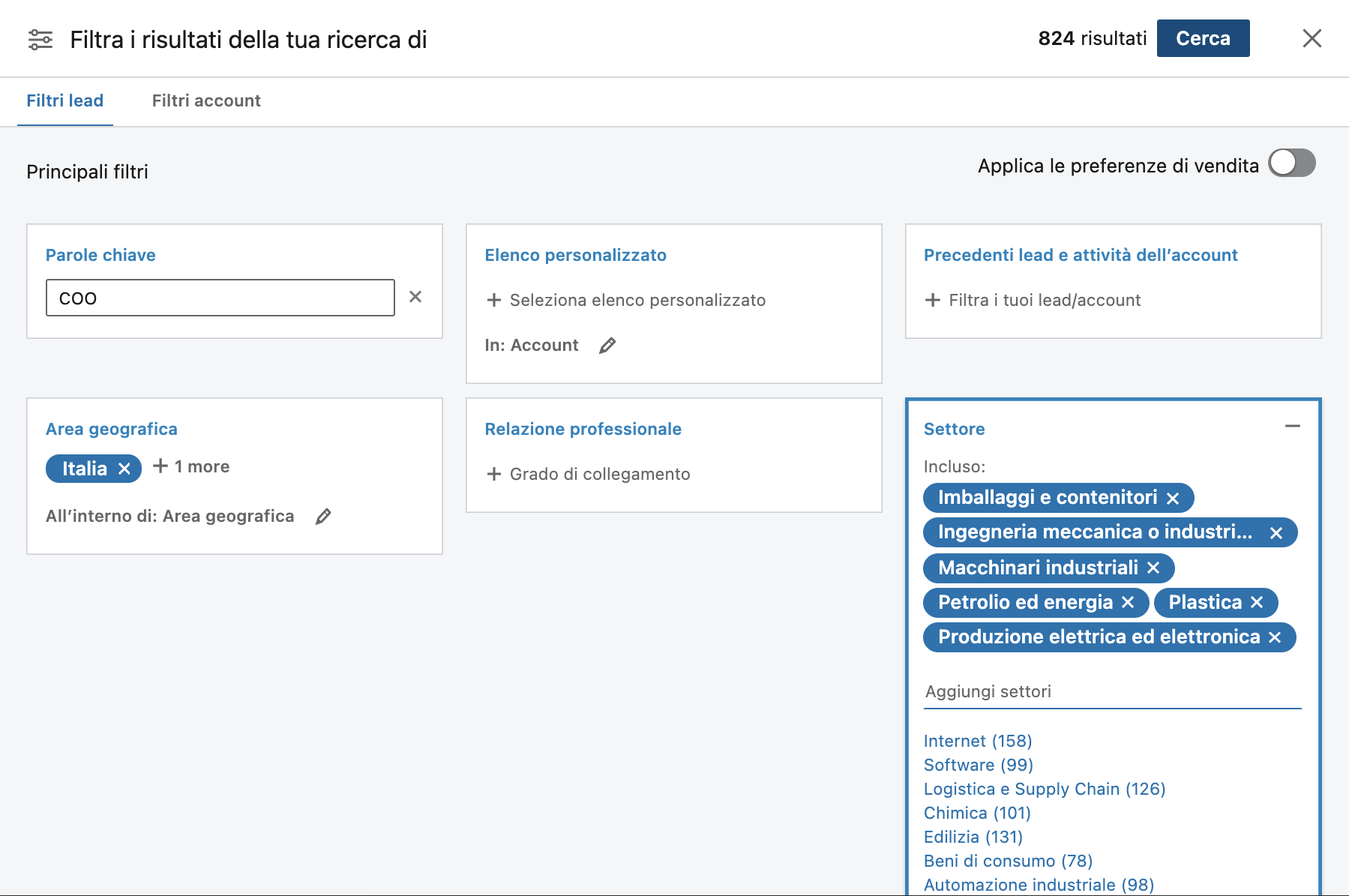Click plus icon for Filtra i tuoi lead/account
Screen dimensions: 1349x896
933,300
